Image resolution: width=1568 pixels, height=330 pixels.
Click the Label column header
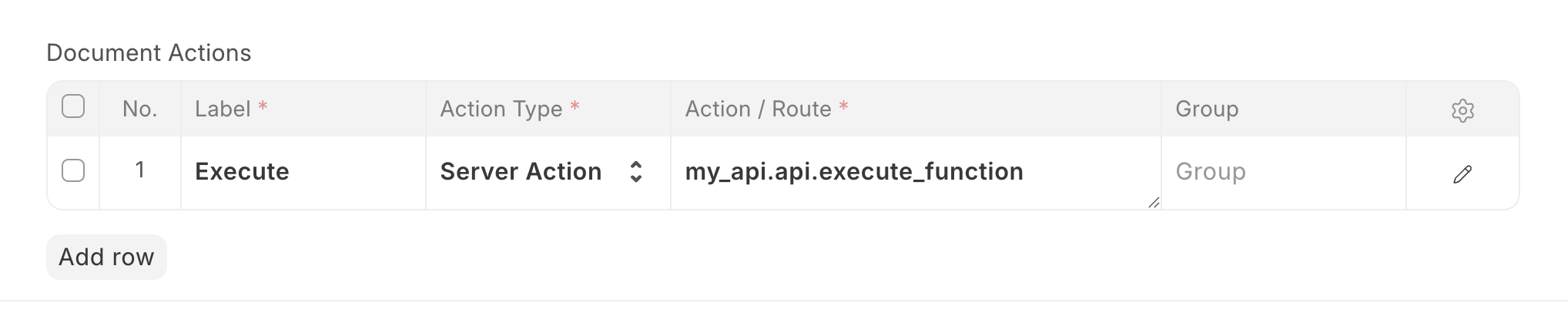(x=223, y=109)
